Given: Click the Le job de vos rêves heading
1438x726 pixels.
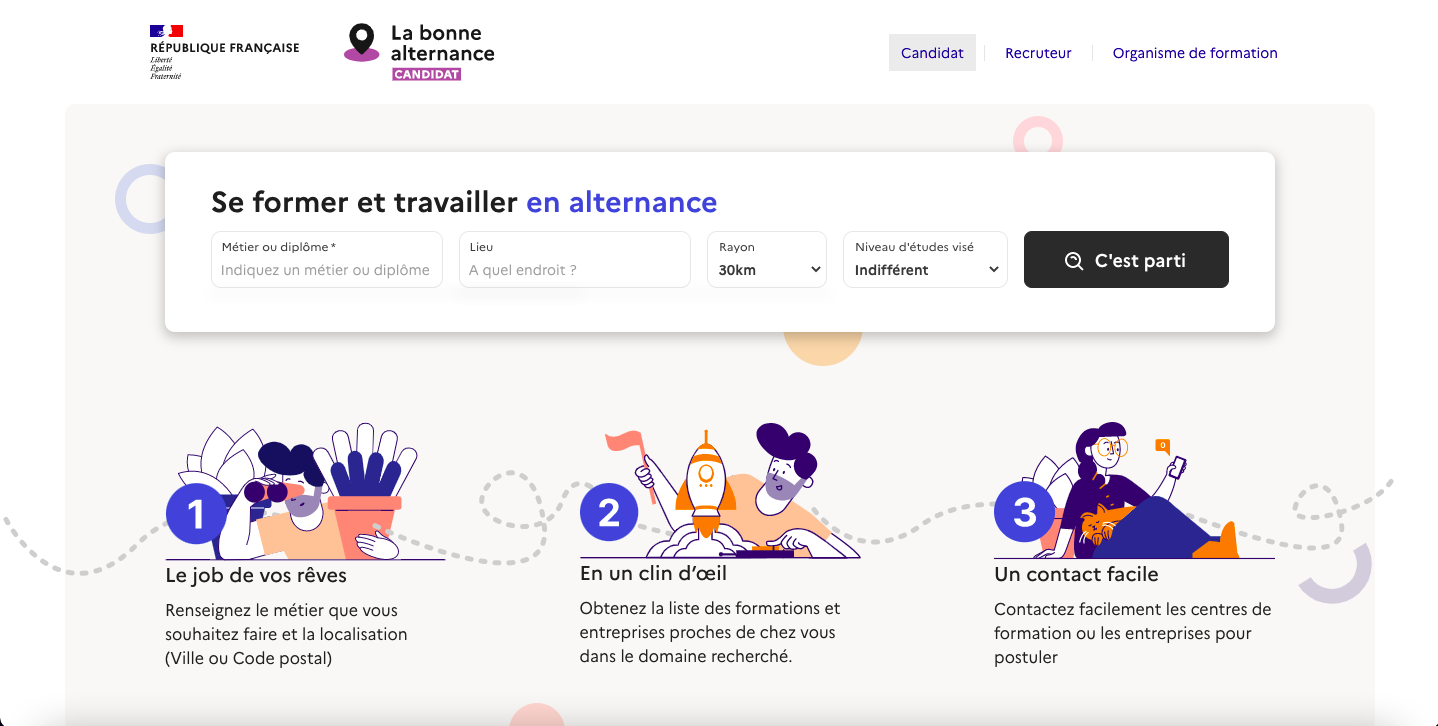Looking at the screenshot, I should 256,576.
